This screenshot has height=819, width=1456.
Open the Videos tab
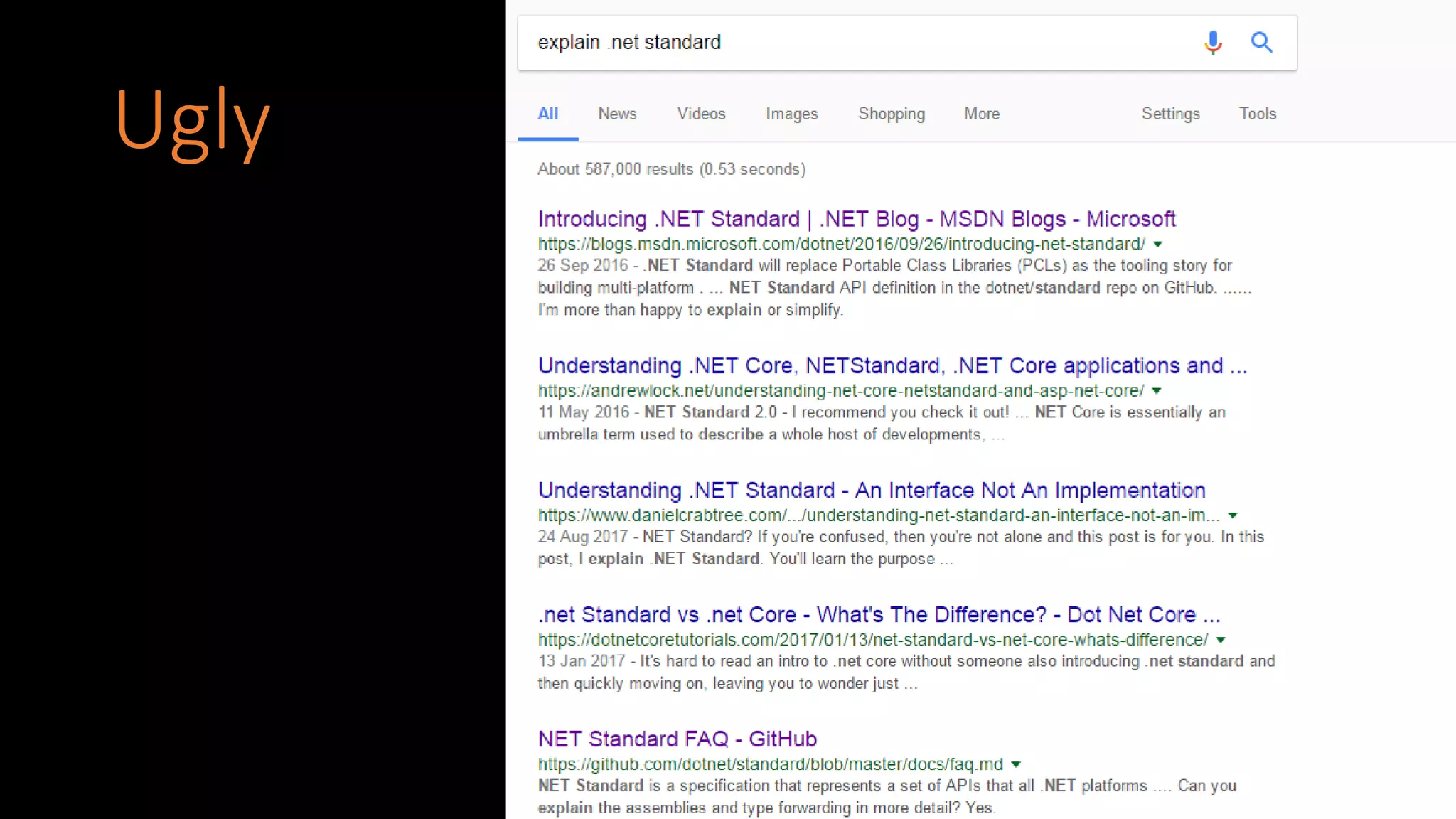[701, 114]
